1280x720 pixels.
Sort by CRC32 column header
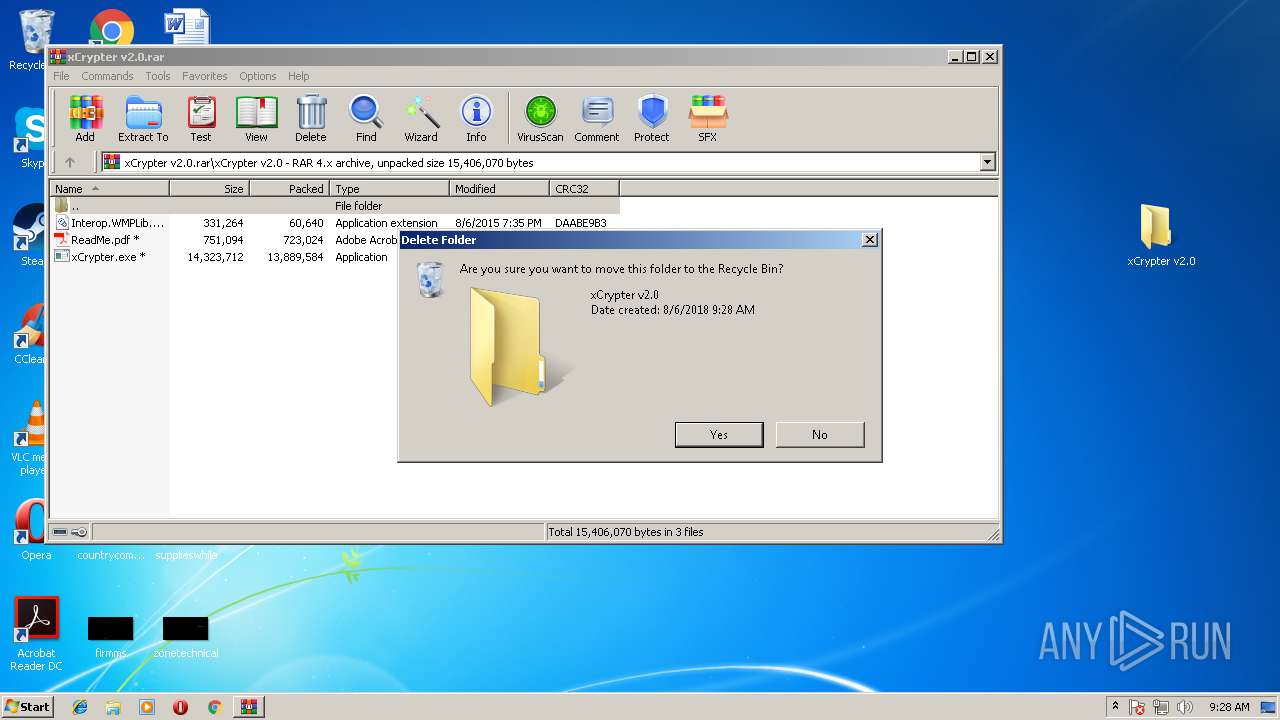[585, 188]
